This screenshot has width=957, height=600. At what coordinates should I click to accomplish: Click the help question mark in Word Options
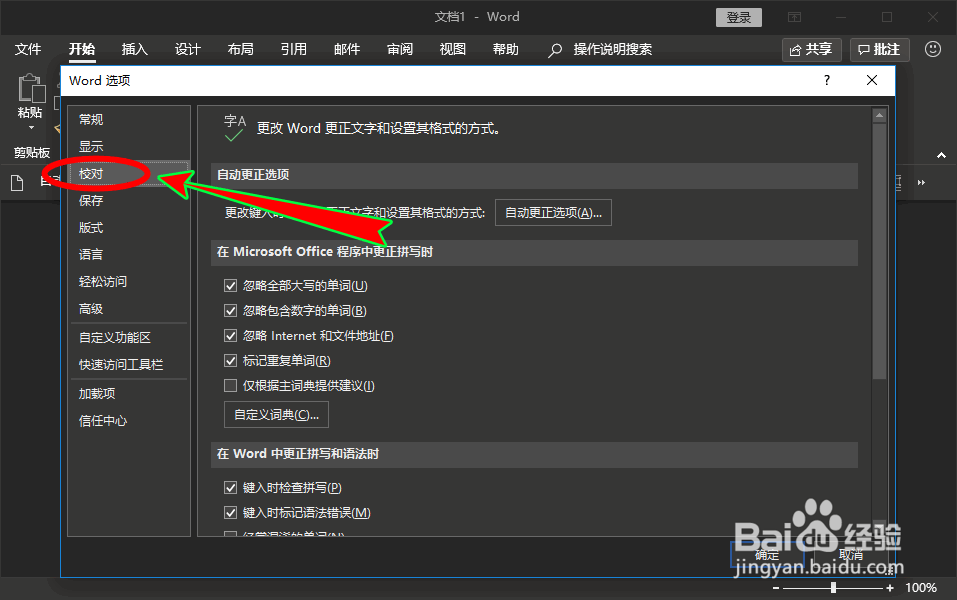click(826, 81)
